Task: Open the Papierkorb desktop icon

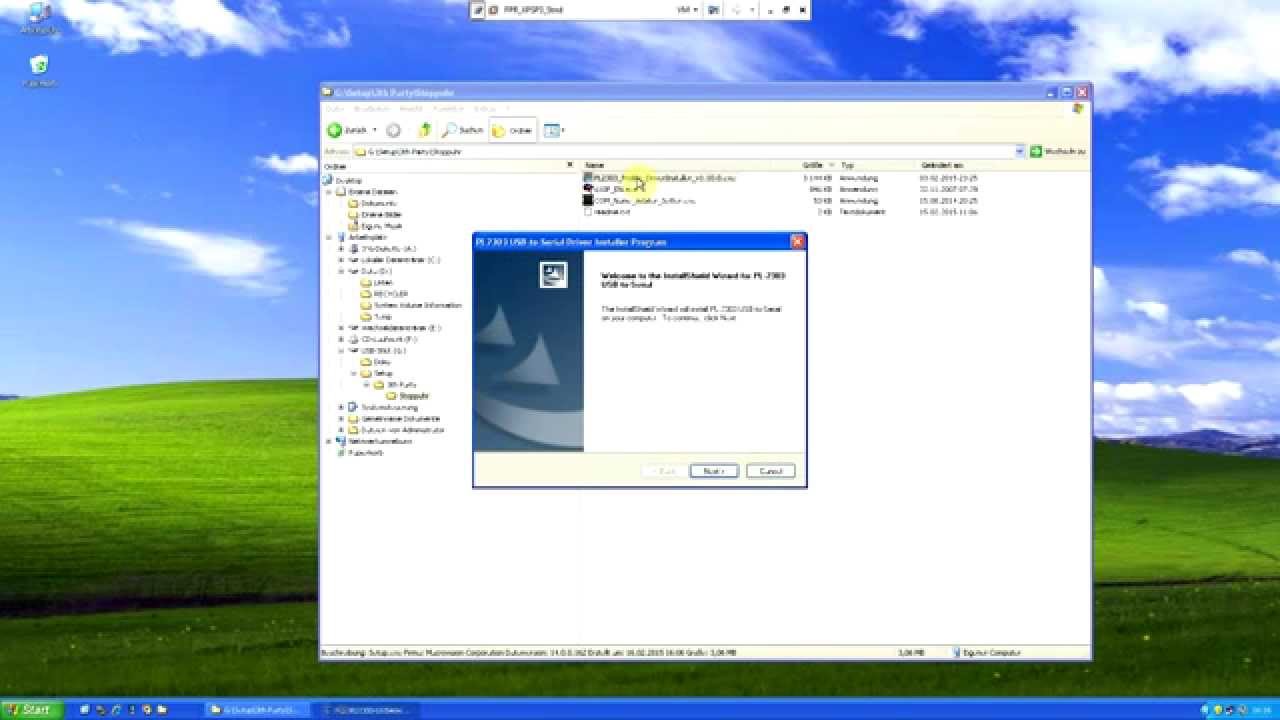Action: [39, 71]
